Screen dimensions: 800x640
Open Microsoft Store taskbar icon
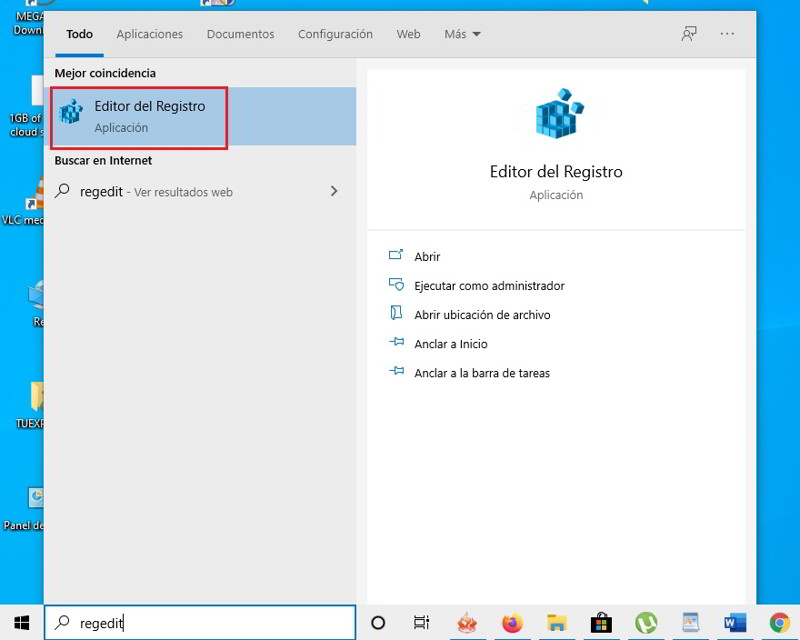[x=601, y=623]
